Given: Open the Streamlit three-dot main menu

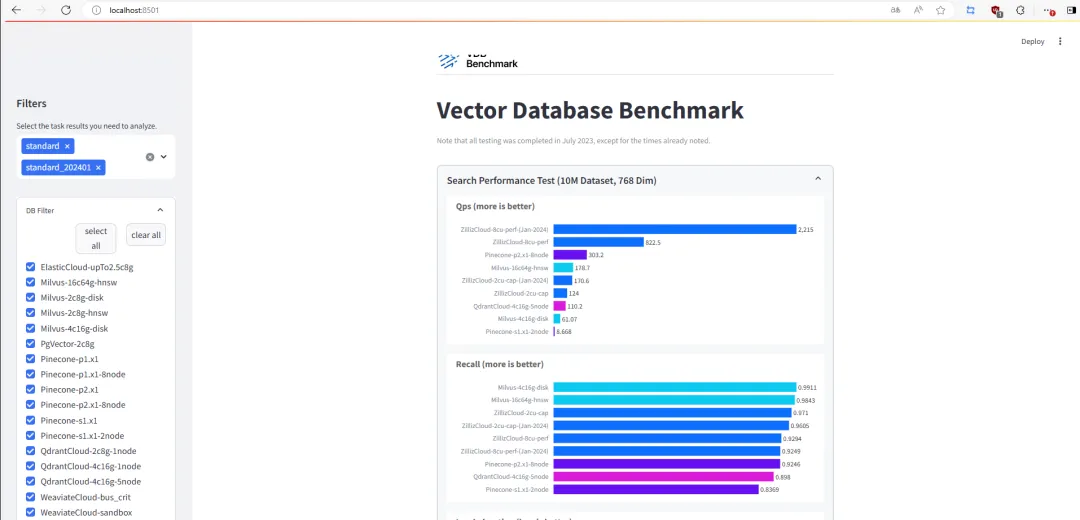Looking at the screenshot, I should coord(1060,41).
